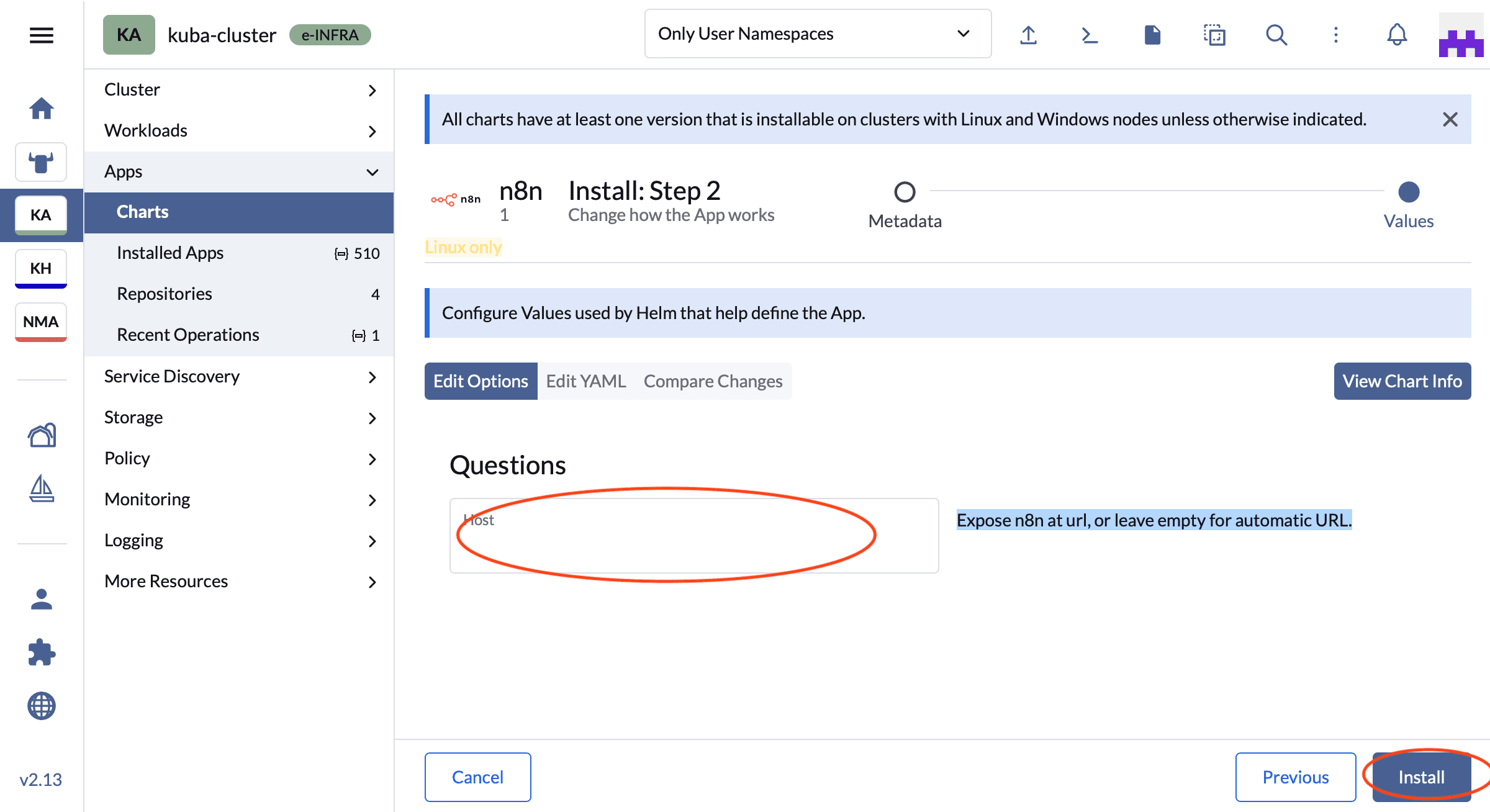Screen dimensions: 1490x812
Task: Switch to the Edit YAML tab
Action: pos(585,381)
